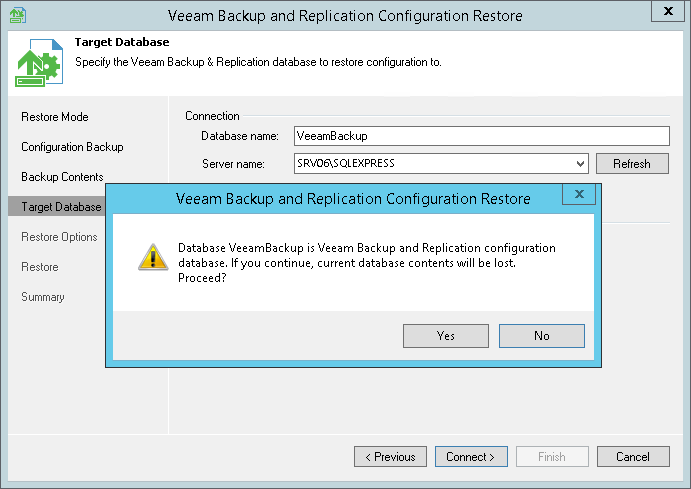Click the Server name combo box field
The image size is (691, 489).
pos(433,164)
